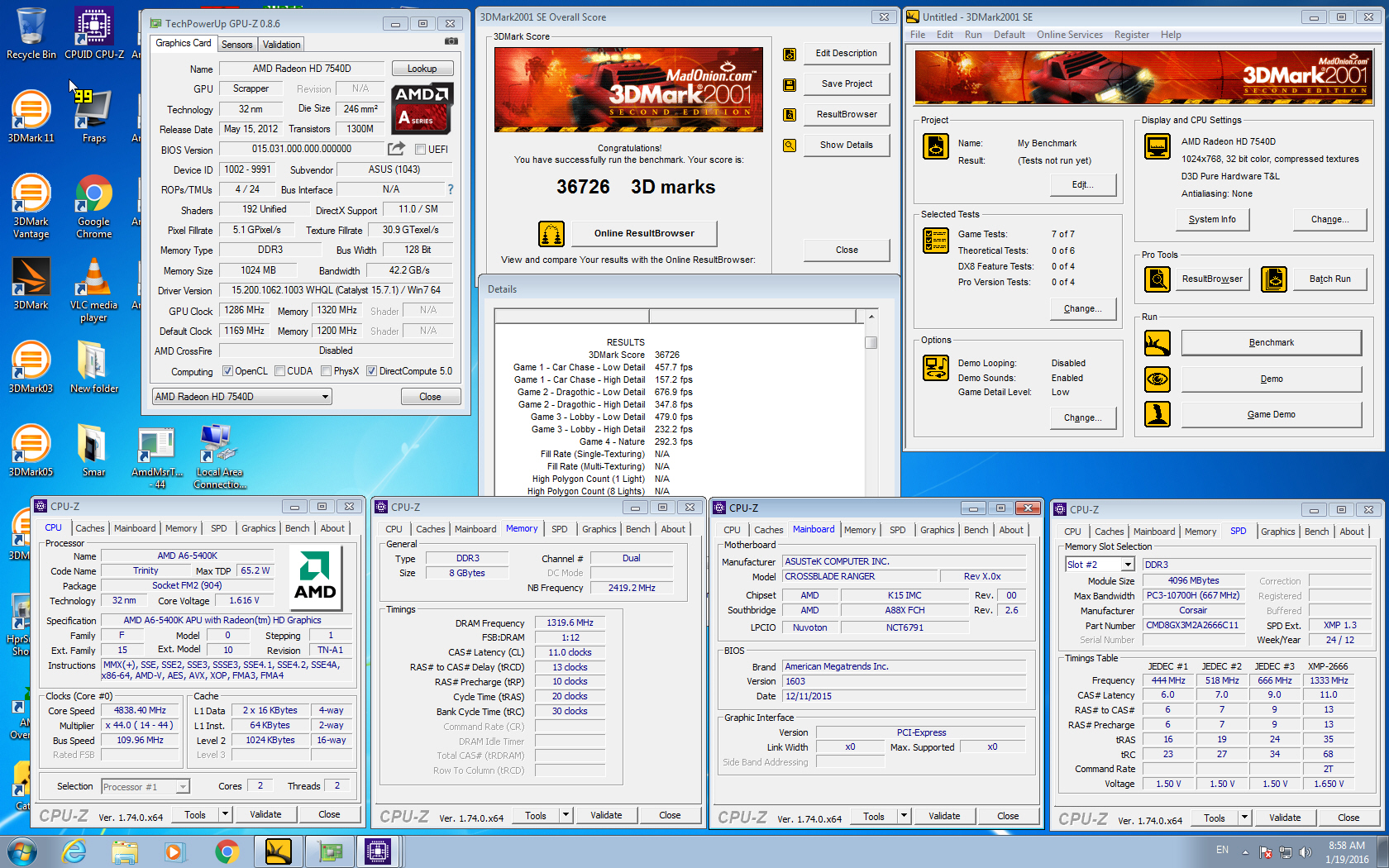Open Graphics tab in CPU-Z Mainboard window
This screenshot has height=868, width=1389.
point(937,530)
